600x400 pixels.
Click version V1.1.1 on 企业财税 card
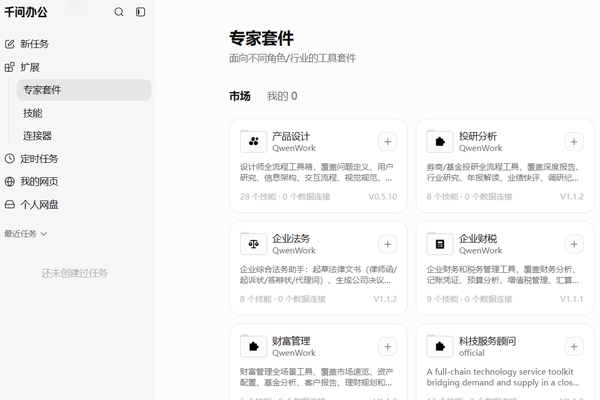[x=571, y=299]
